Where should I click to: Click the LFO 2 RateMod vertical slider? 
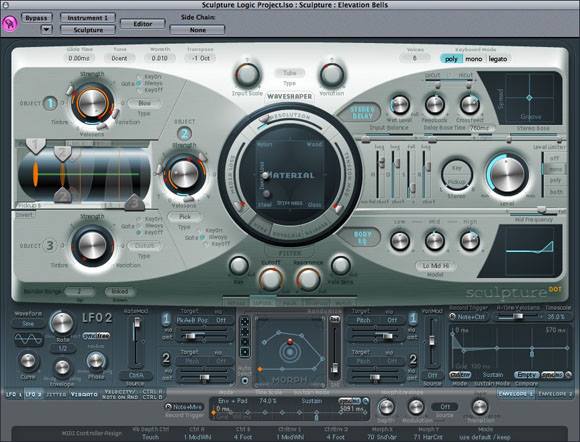pos(137,342)
